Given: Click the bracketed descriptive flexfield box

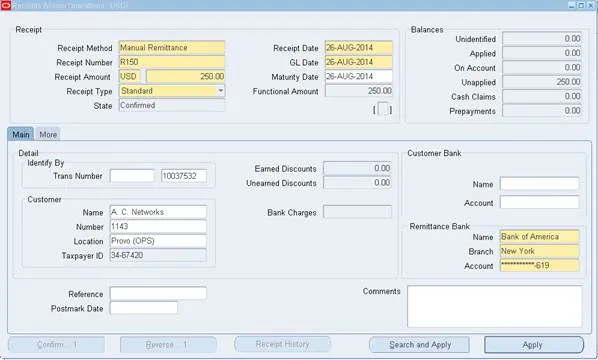Looking at the screenshot, I should click(x=383, y=109).
